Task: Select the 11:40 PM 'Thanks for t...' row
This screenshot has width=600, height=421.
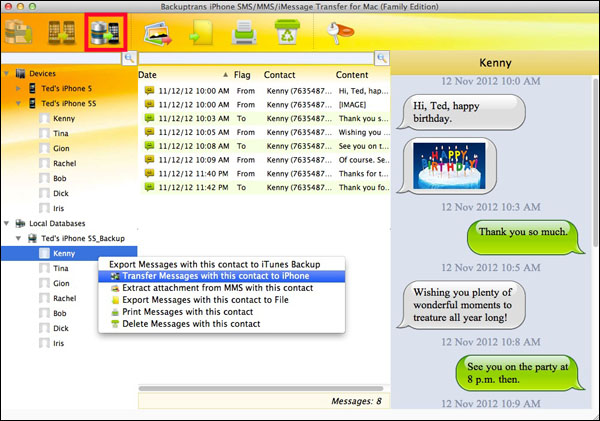Action: [266, 173]
